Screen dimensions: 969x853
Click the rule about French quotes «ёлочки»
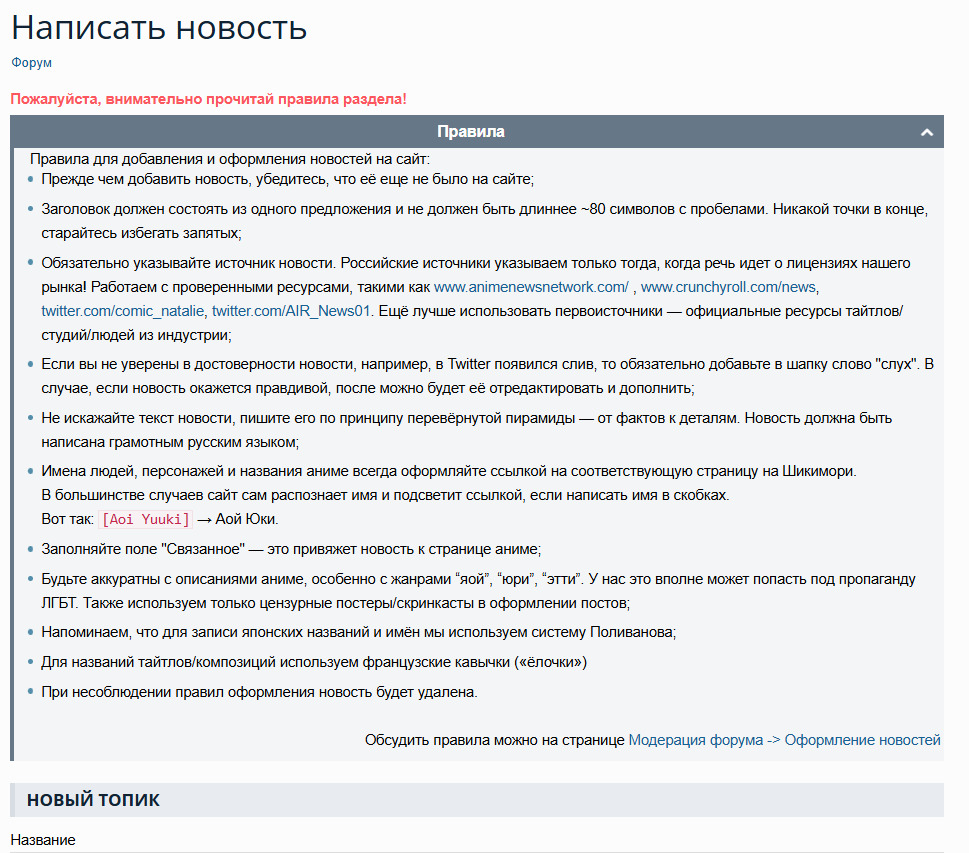[x=313, y=662]
